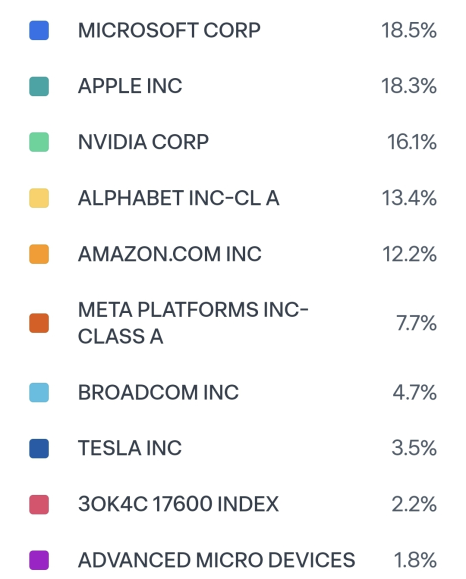Click the green NVIDIA Corp color swatch
Screen dimensions: 466x579
click(39, 142)
